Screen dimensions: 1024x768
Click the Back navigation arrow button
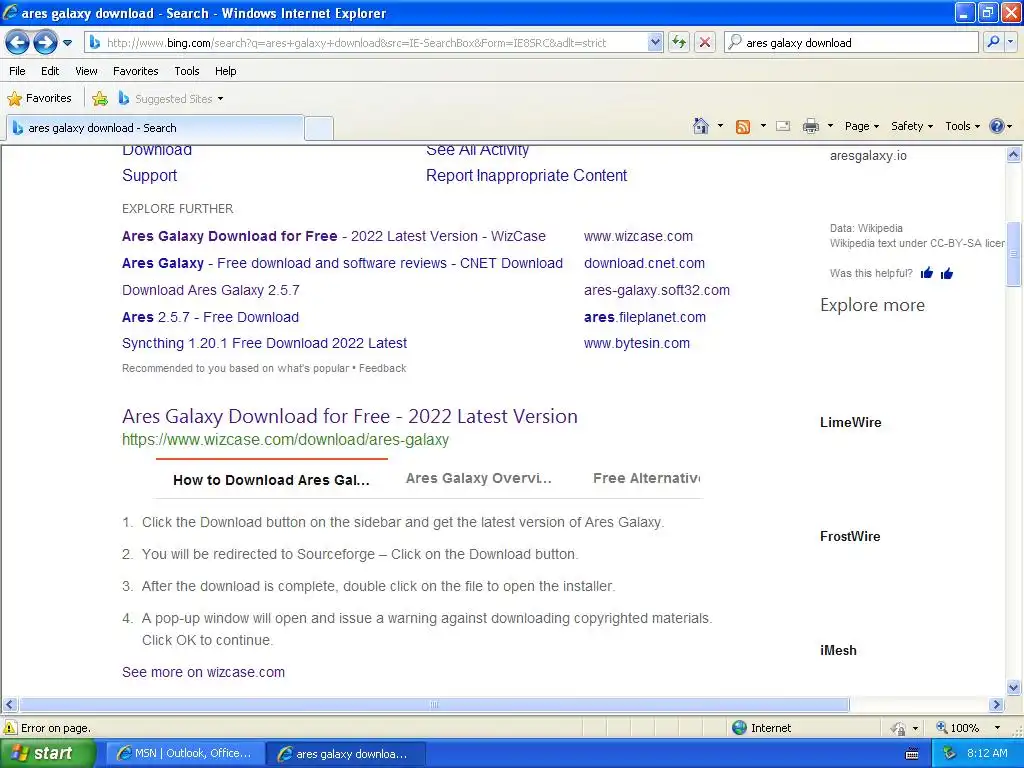(x=18, y=42)
